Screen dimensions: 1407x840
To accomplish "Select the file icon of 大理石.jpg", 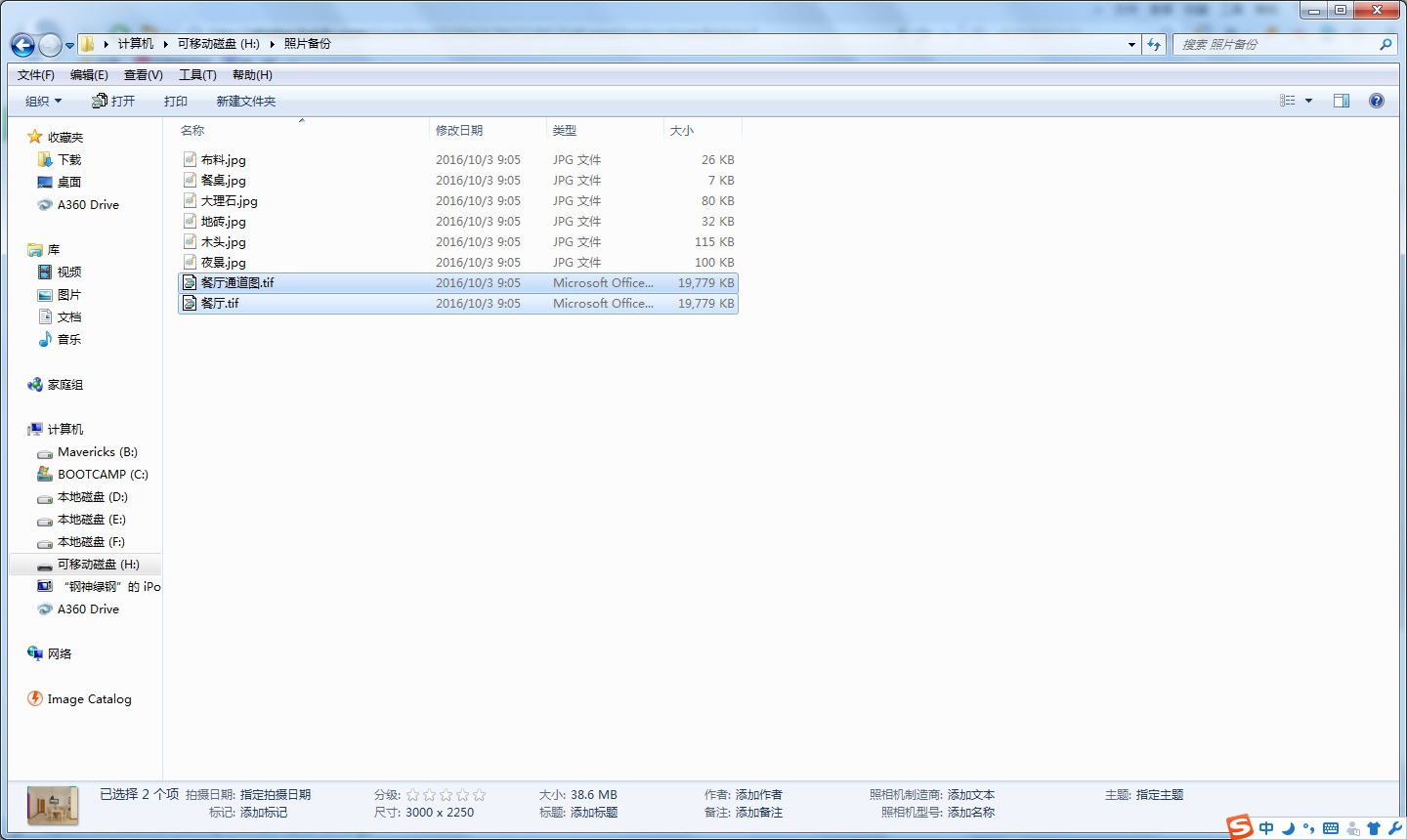I will coord(191,200).
